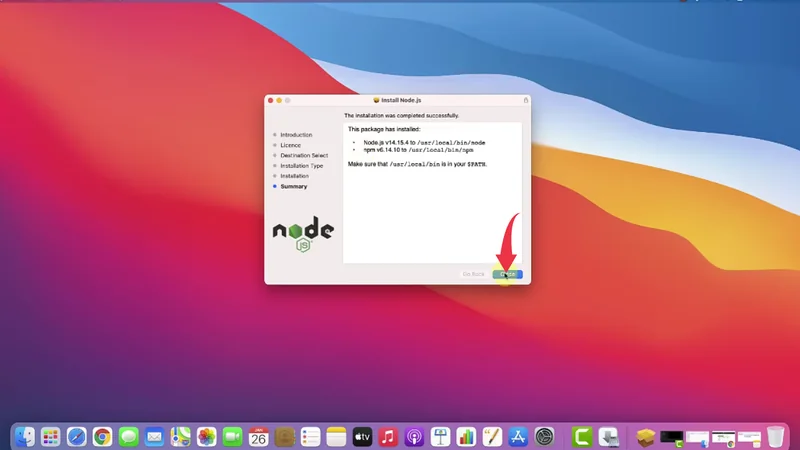The height and width of the screenshot is (450, 800).
Task: Open the Apple TV app in Dock
Action: pyautogui.click(x=362, y=436)
